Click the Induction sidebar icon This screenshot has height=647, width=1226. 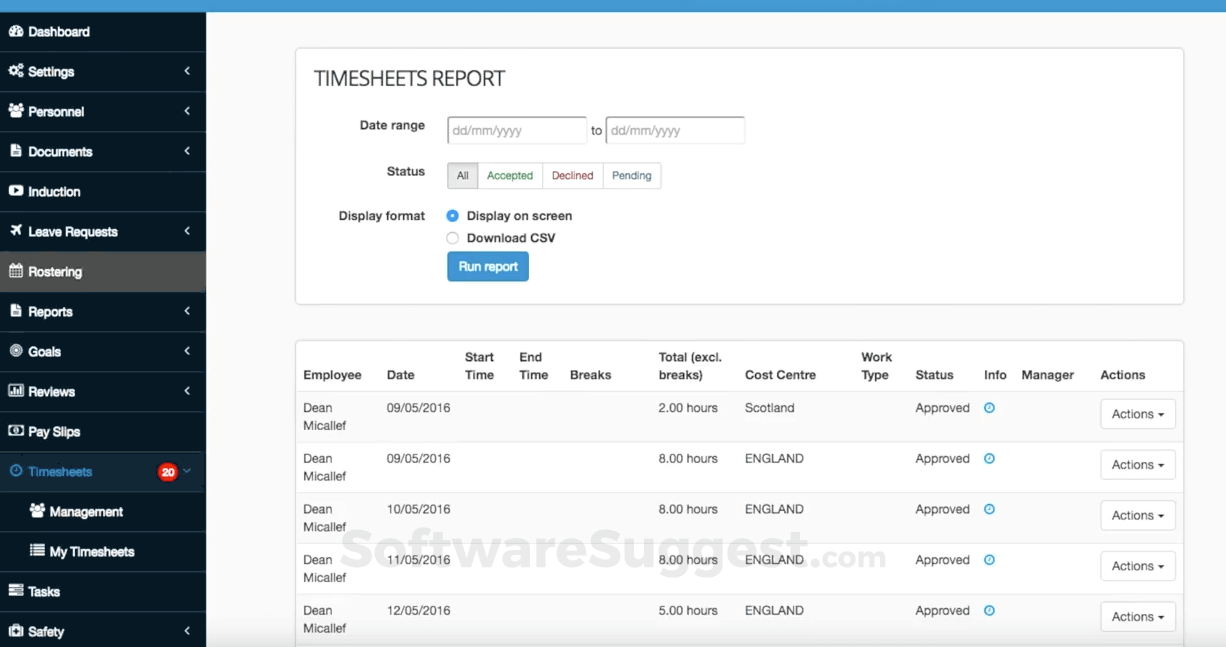(15, 191)
